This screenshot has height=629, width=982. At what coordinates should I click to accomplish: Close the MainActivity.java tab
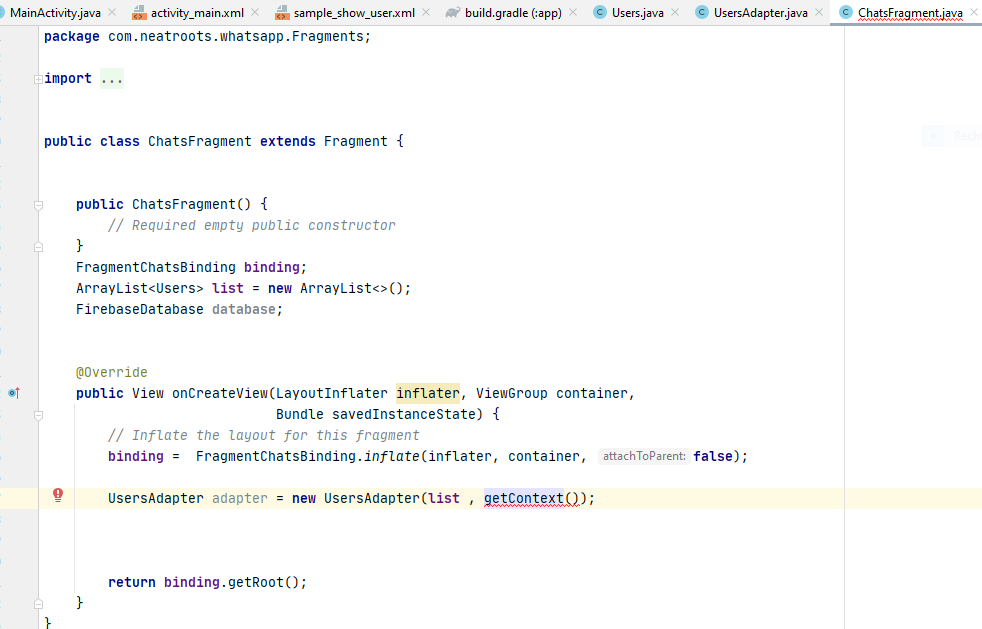(x=112, y=12)
